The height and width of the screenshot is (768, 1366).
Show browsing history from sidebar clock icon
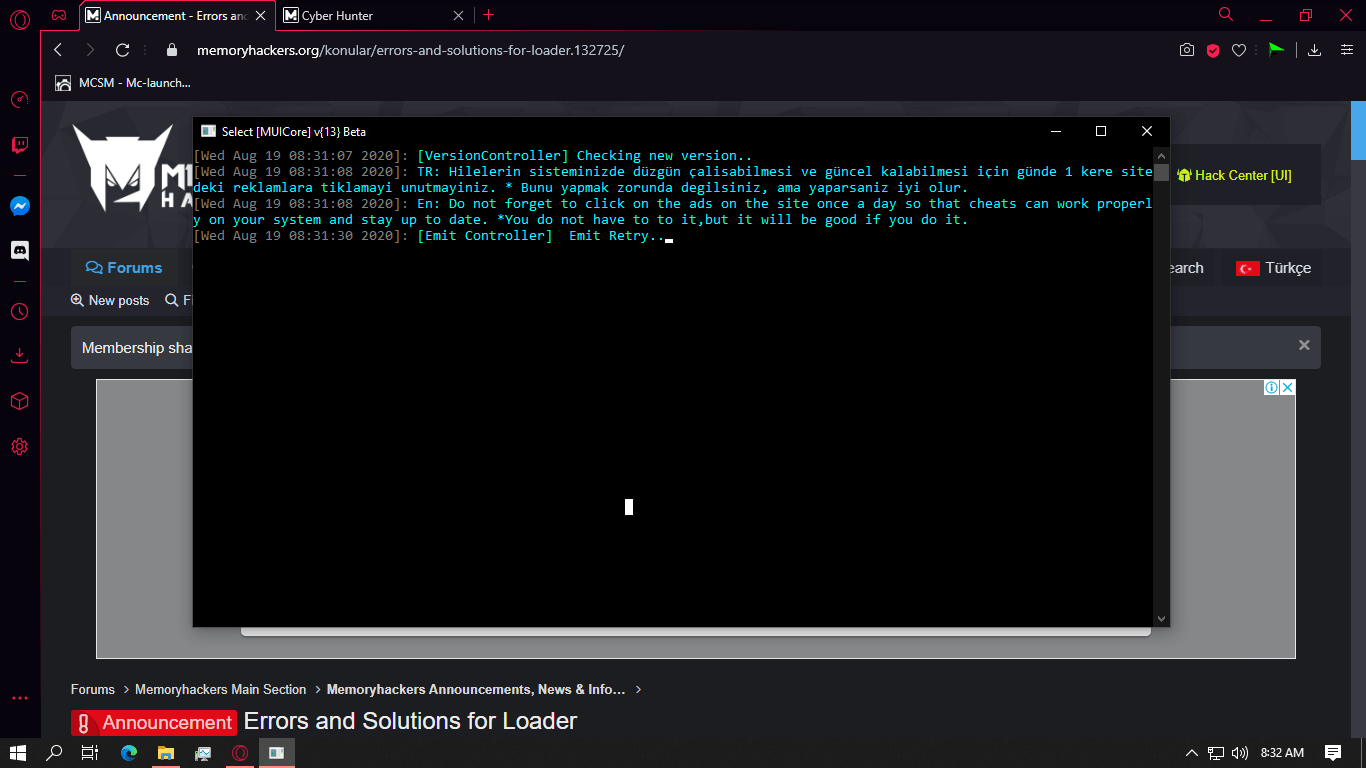(19, 311)
